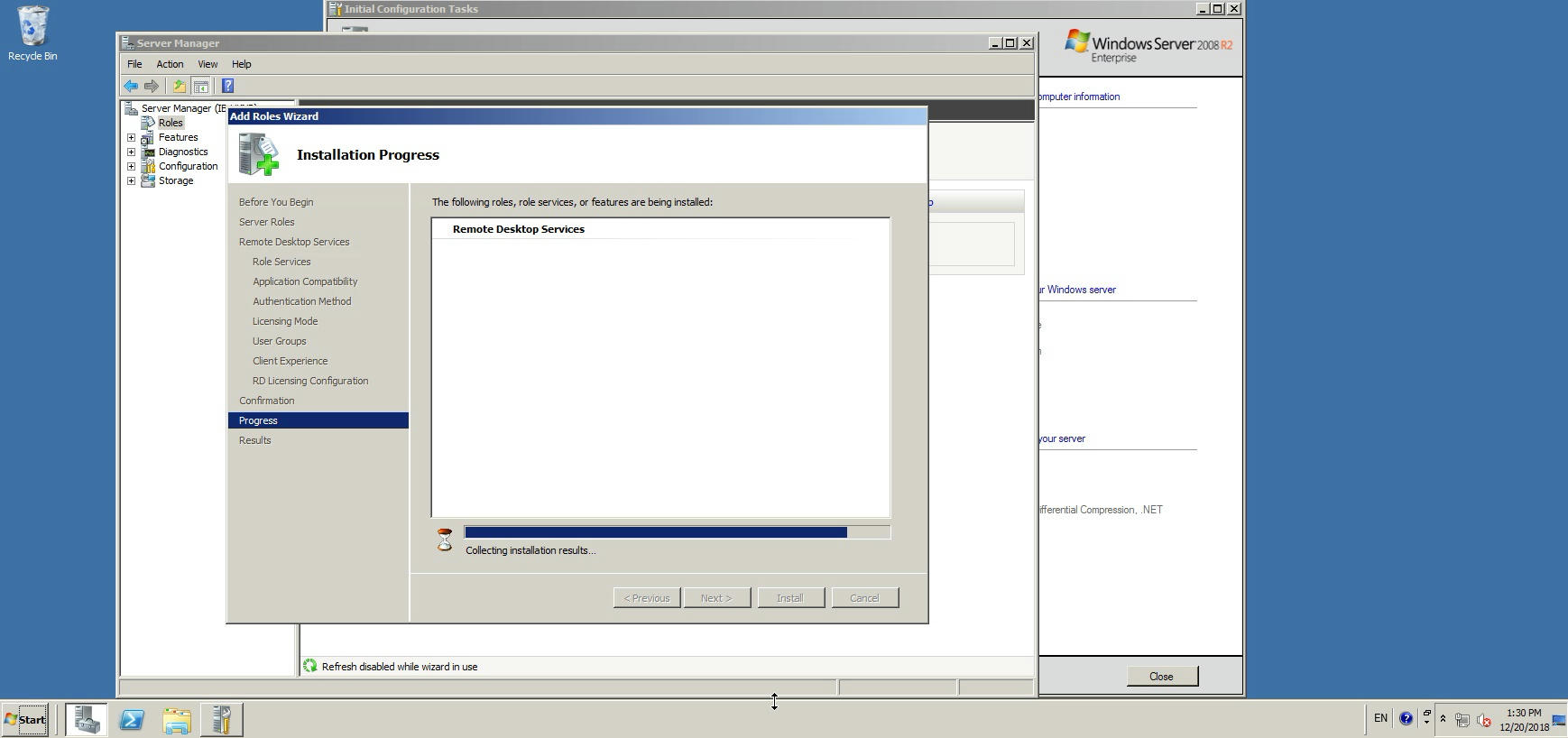This screenshot has width=1568, height=738.
Task: Click the Storage node icon in the tree
Action: pos(148,181)
